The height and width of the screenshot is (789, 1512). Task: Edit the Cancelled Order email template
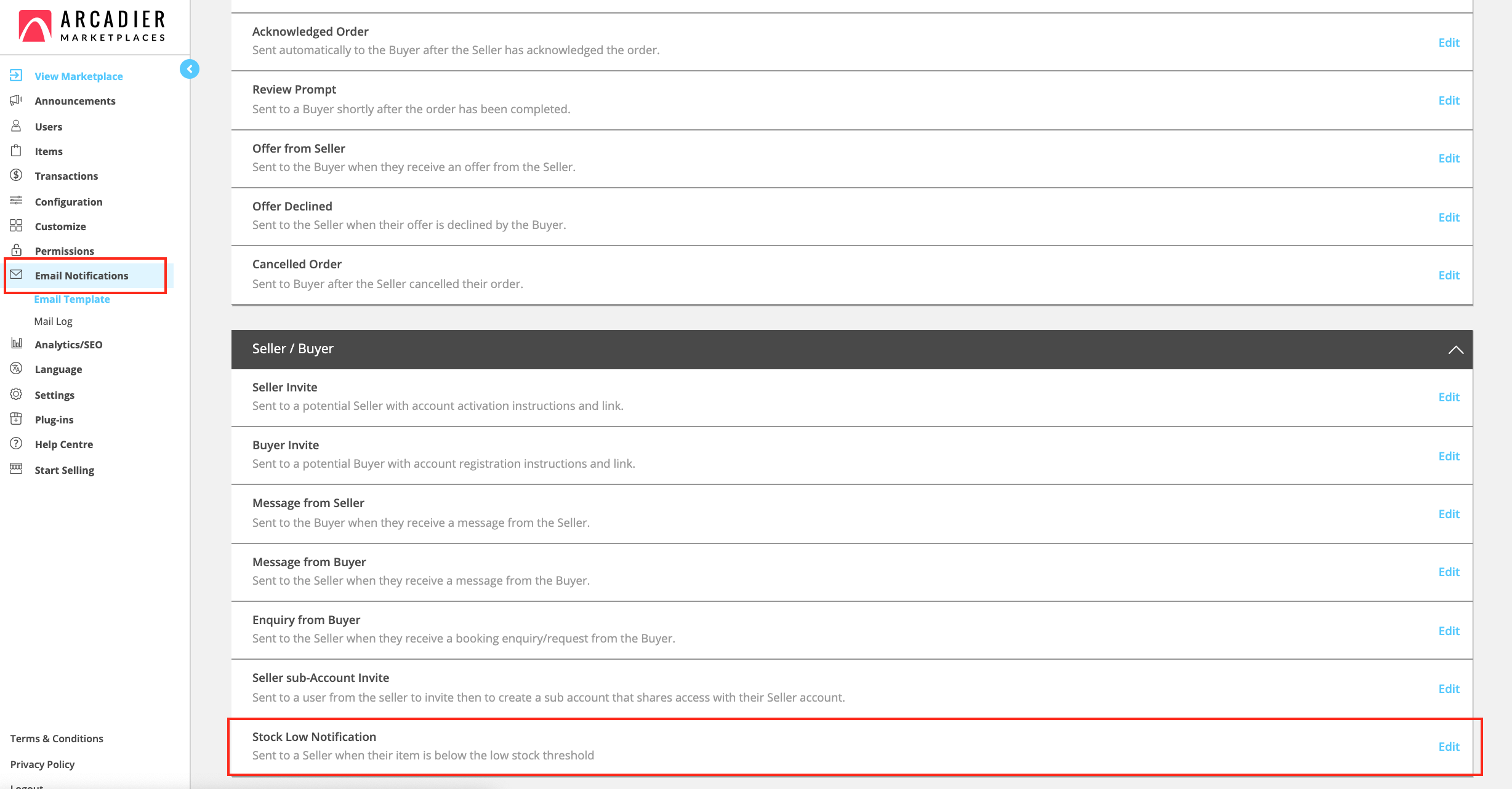[x=1449, y=275]
